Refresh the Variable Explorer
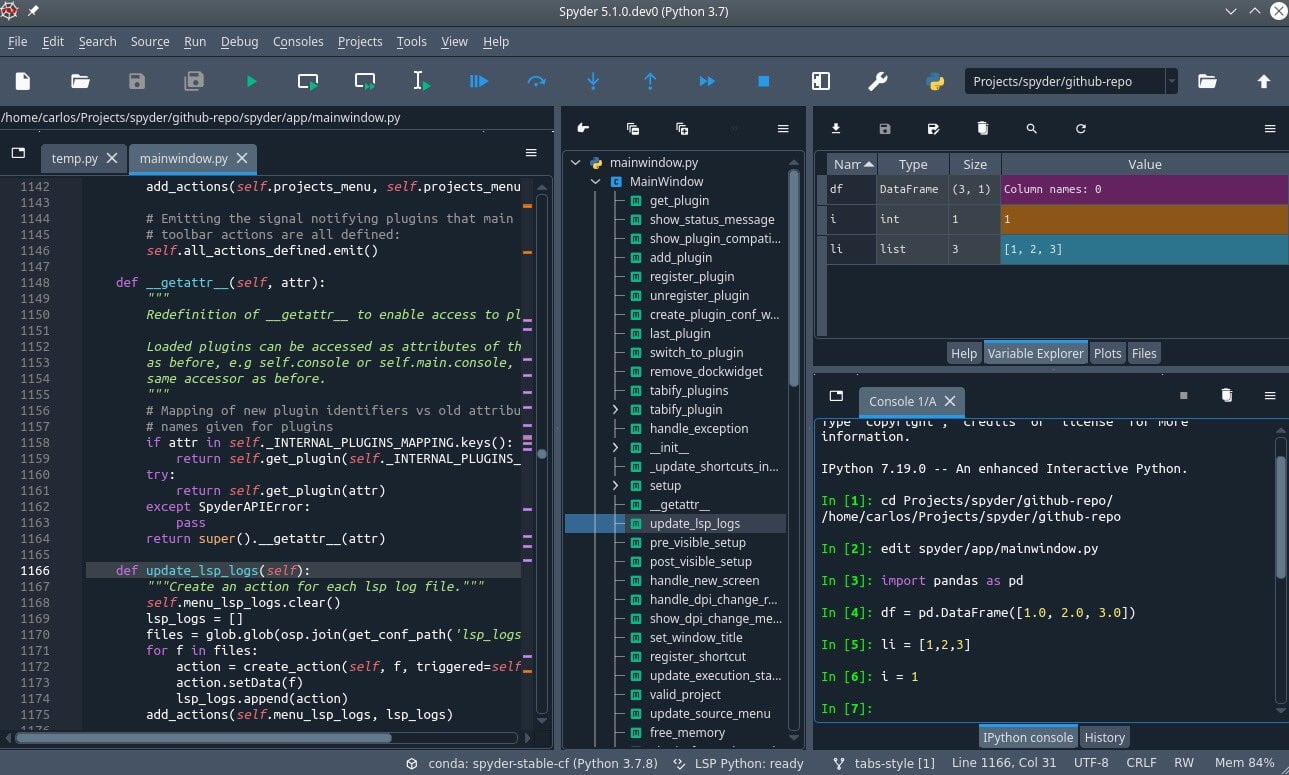 (x=1082, y=128)
